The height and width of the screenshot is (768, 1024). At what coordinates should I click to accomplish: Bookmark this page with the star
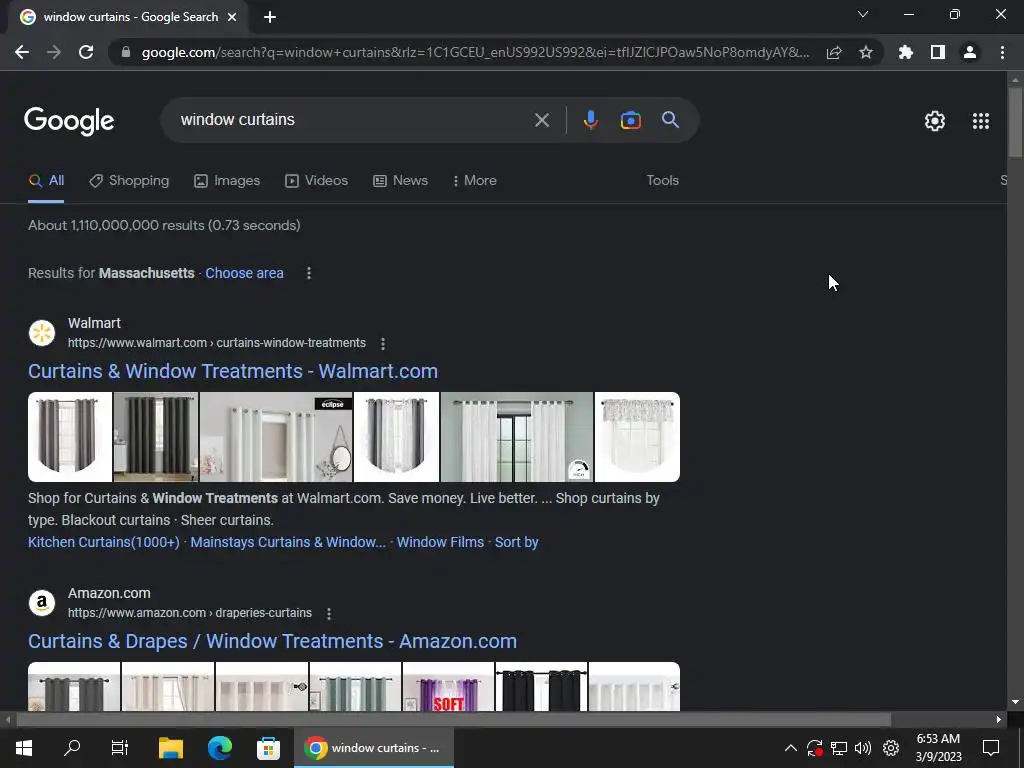point(866,52)
